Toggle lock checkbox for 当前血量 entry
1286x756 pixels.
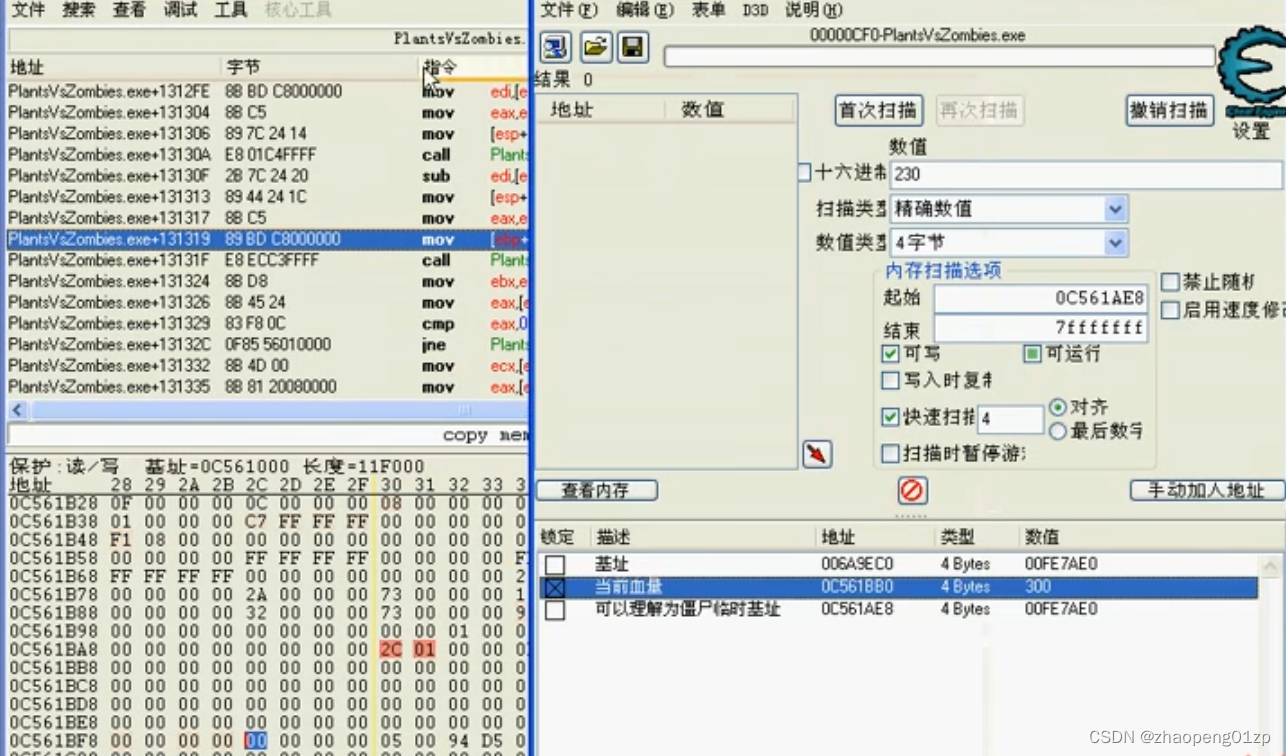pos(555,588)
